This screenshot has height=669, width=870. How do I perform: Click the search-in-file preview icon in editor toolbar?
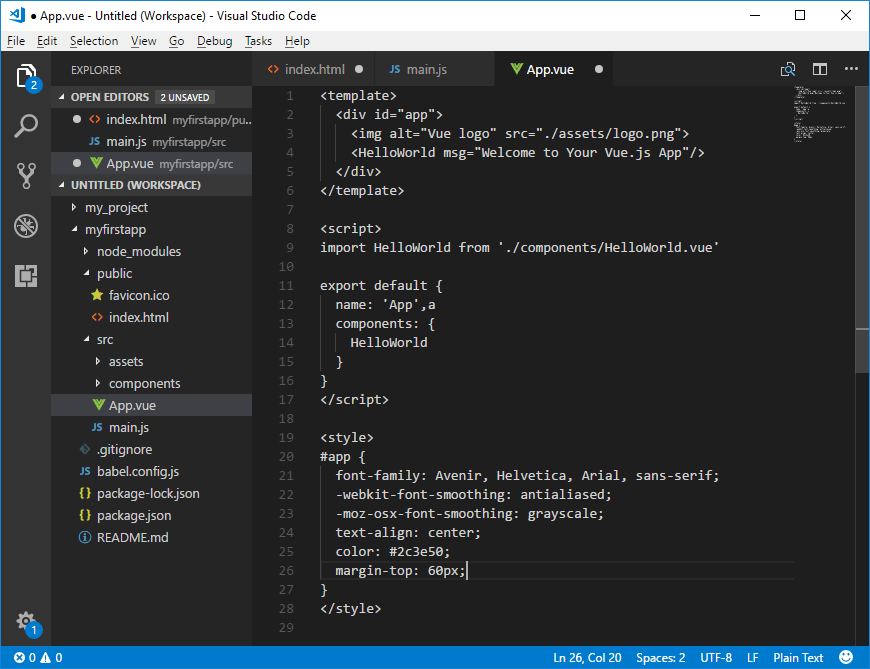[x=788, y=69]
